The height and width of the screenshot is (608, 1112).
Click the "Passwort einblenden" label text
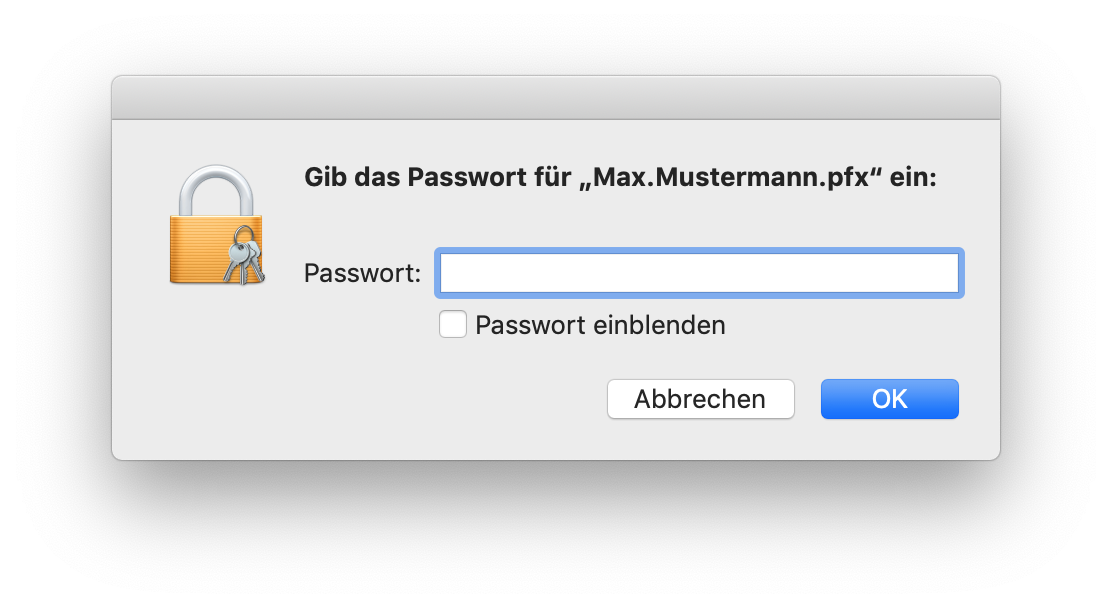pos(600,325)
